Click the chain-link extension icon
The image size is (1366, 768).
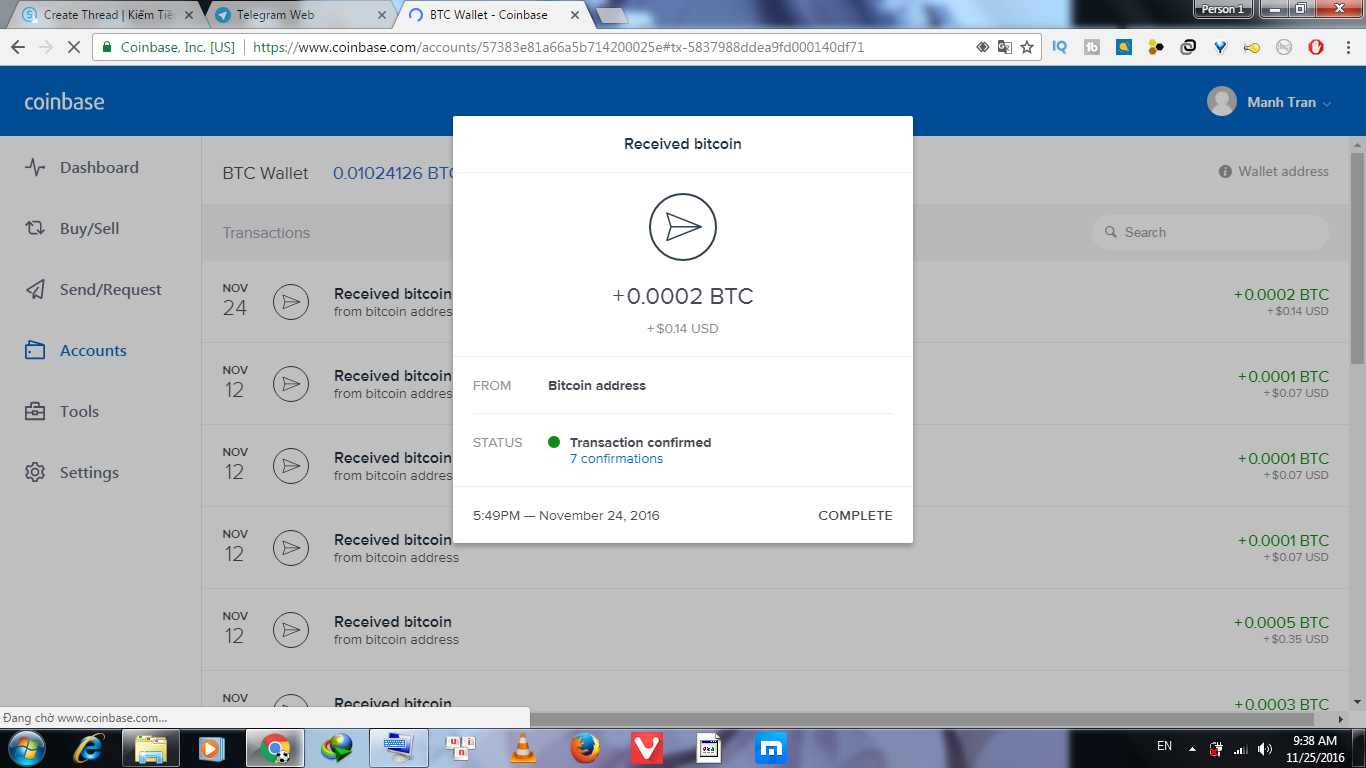click(x=1188, y=47)
